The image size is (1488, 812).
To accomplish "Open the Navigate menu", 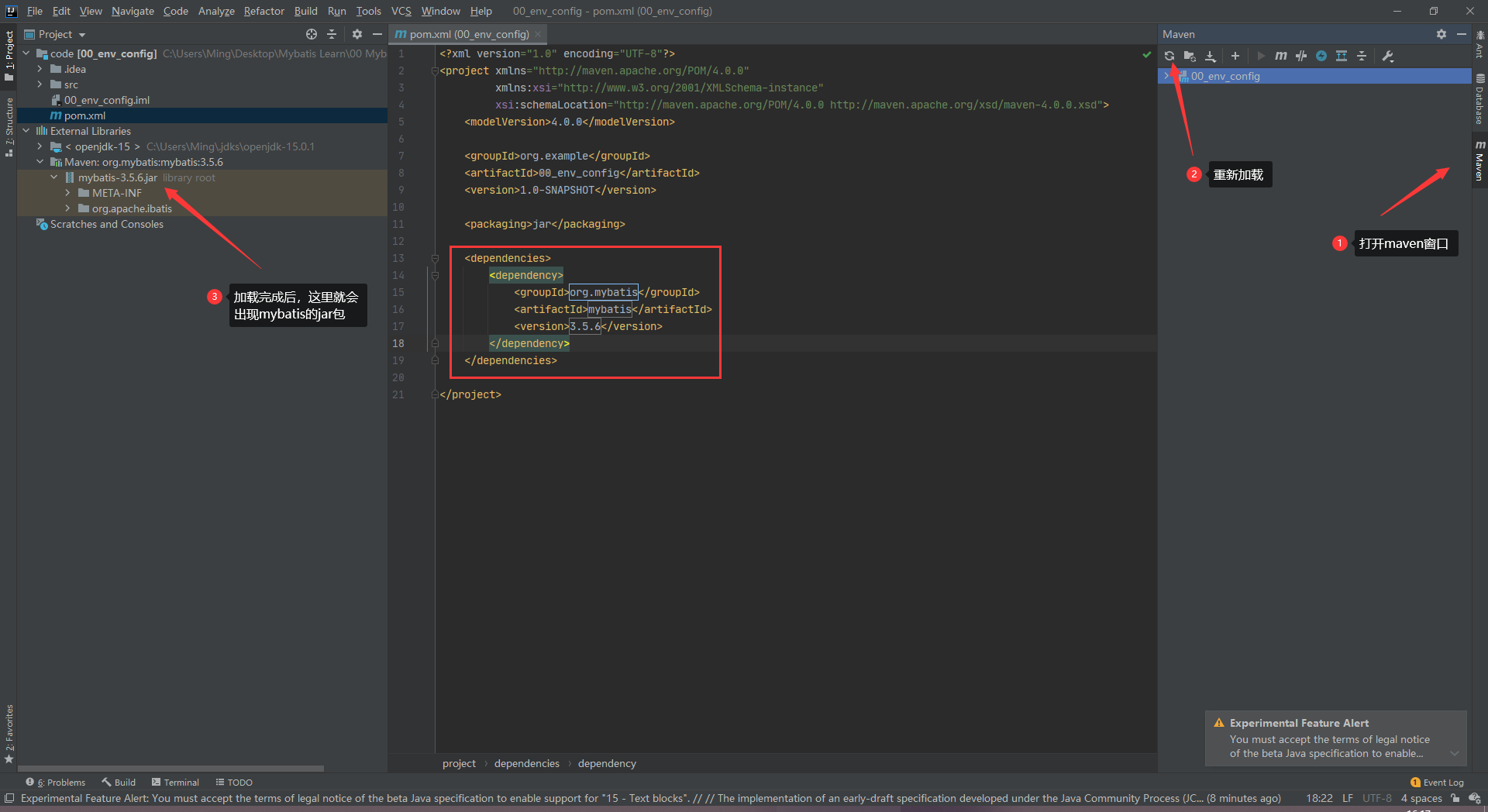I will click(x=133, y=11).
